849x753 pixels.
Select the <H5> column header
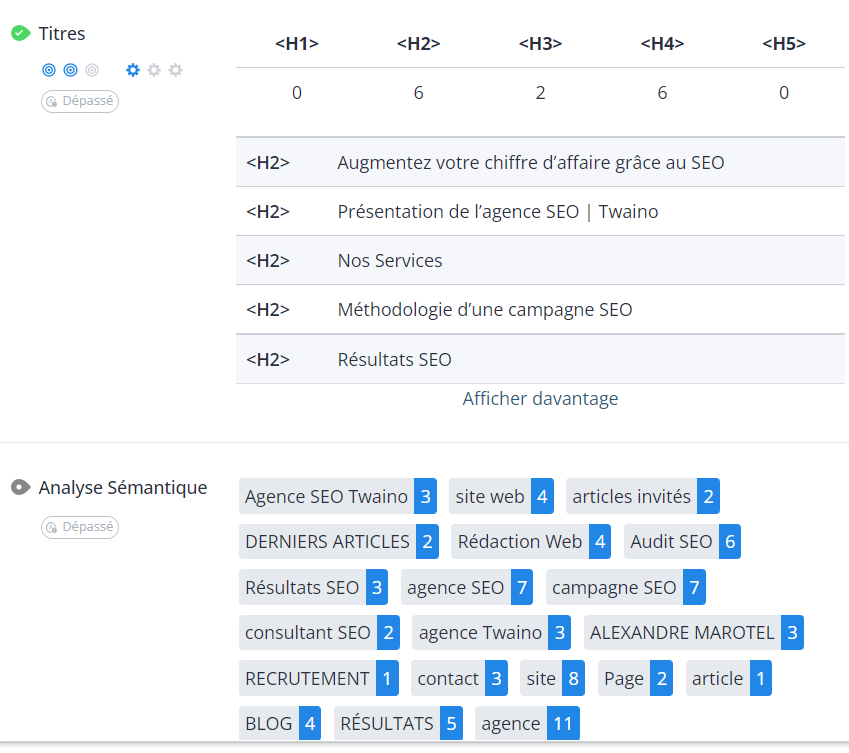click(784, 43)
